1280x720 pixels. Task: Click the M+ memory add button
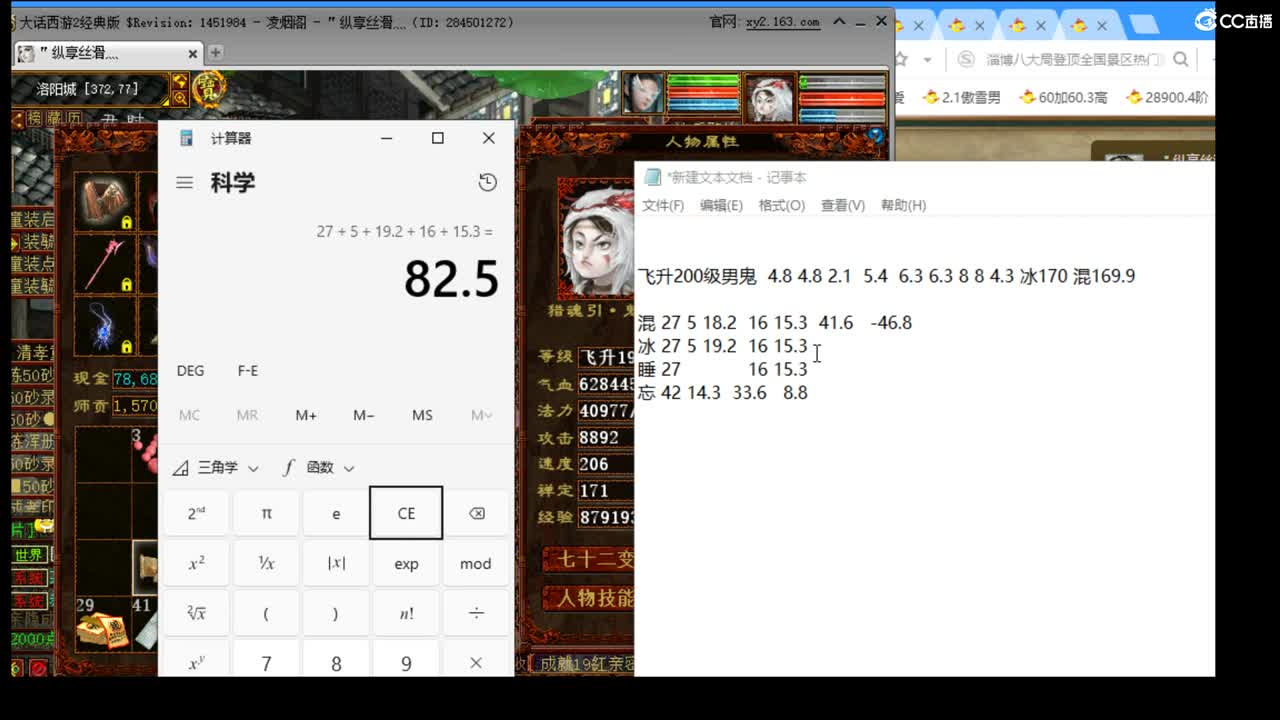pyautogui.click(x=306, y=415)
